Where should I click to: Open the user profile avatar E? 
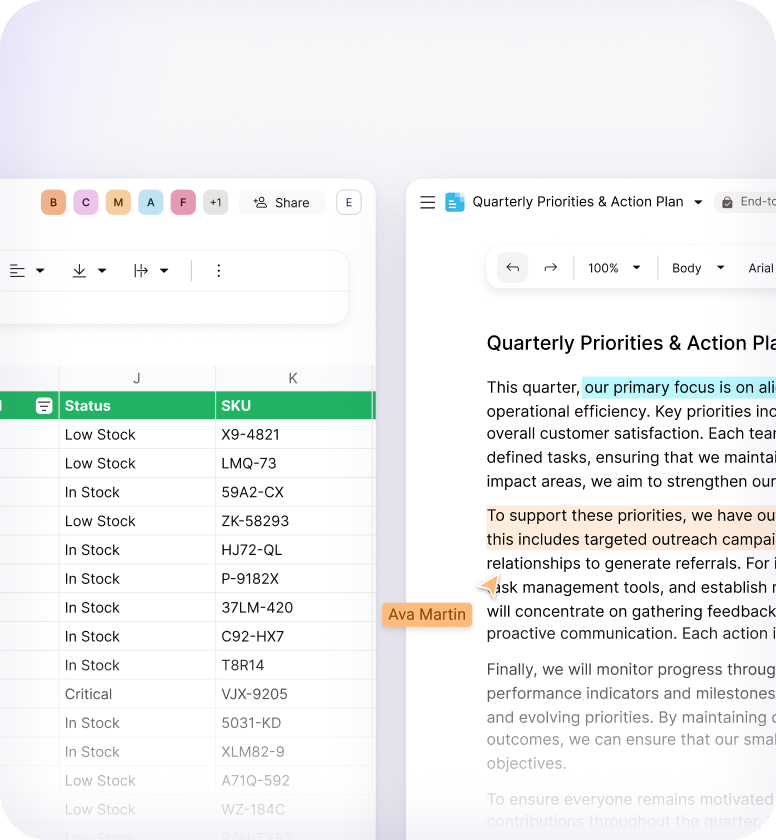pos(348,203)
